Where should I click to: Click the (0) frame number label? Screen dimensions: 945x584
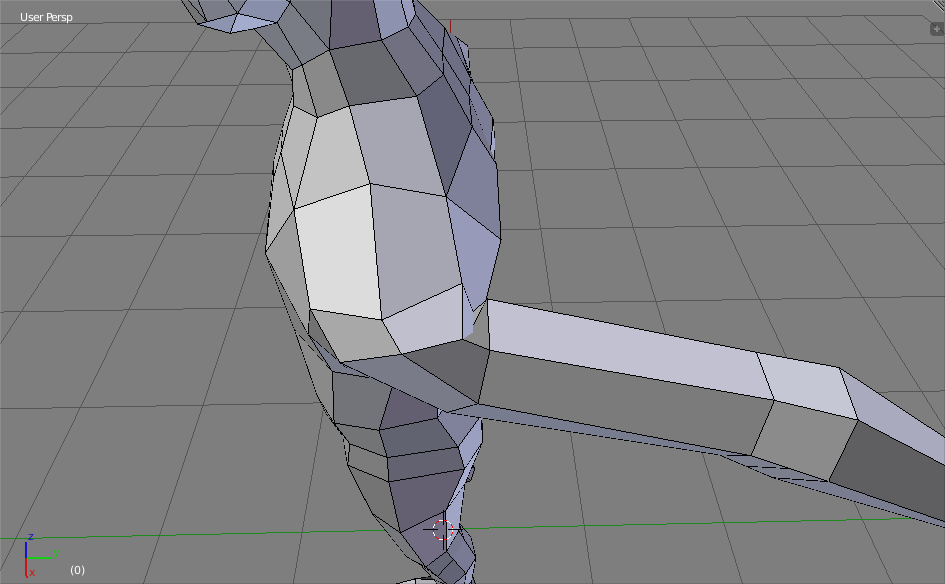pos(77,570)
